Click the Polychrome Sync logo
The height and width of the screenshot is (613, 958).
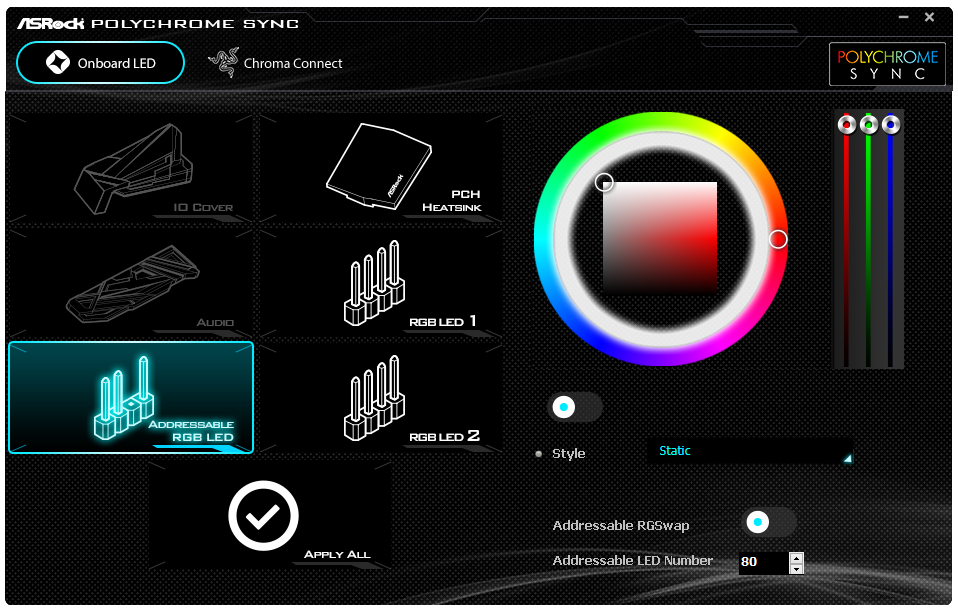[x=887, y=64]
